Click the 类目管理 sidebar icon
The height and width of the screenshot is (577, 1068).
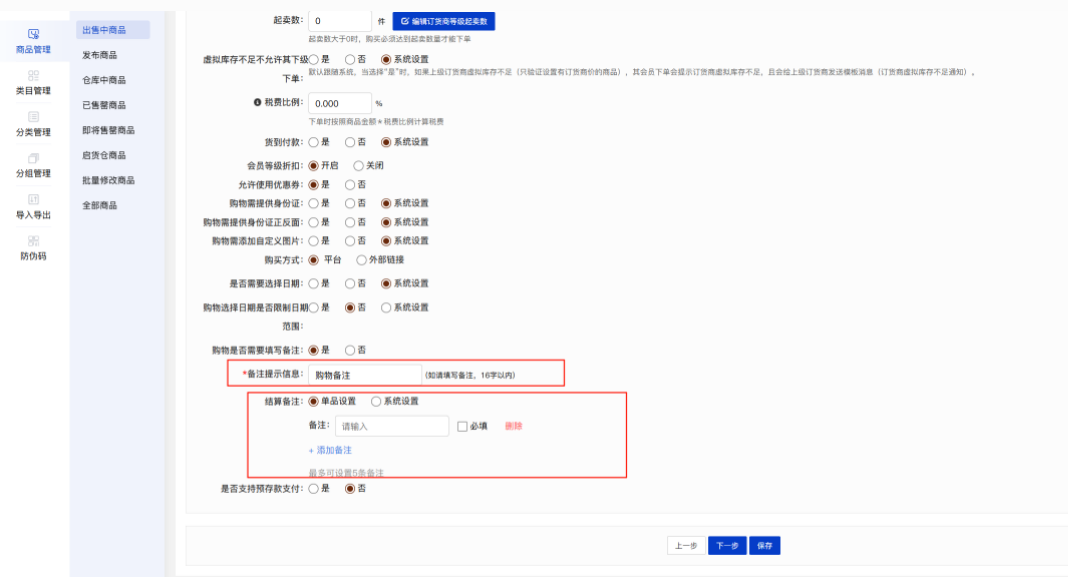click(x=33, y=76)
